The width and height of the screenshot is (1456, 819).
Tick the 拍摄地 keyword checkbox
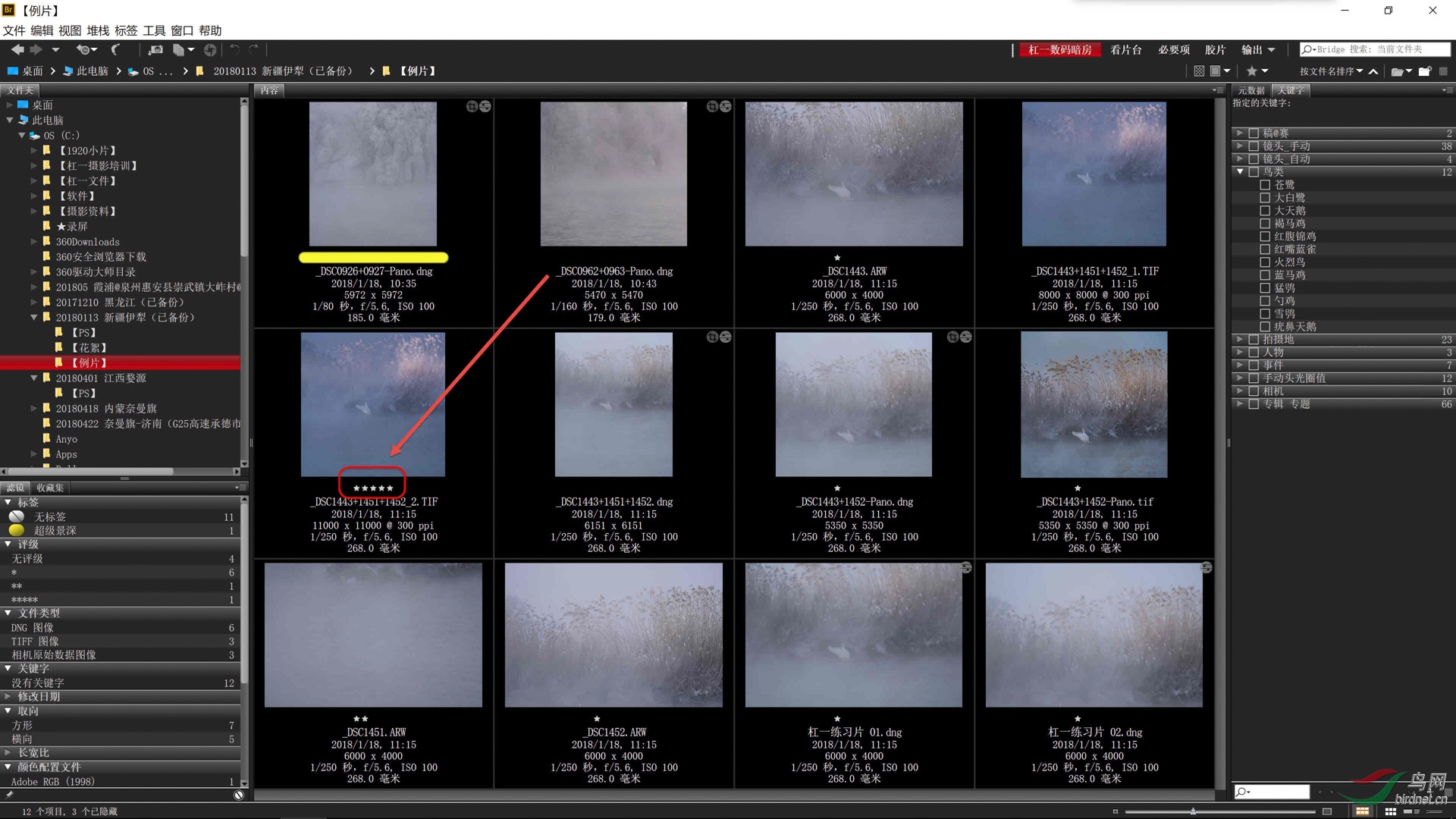coord(1254,340)
